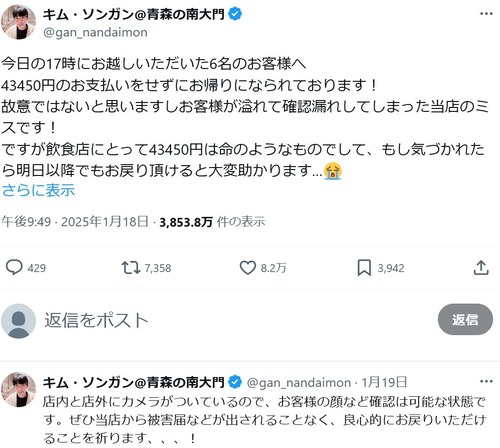The image size is (500, 448).
Task: Like the post with heart icon
Action: pos(248,268)
